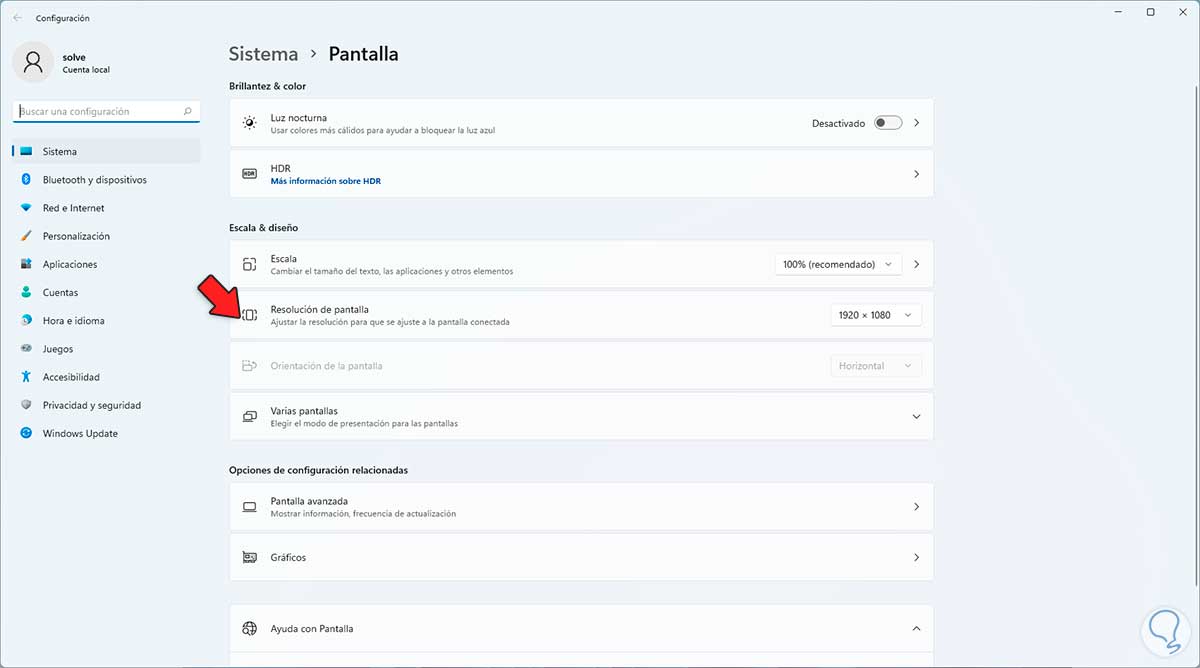Click the Accesibilidad icon in sidebar
The height and width of the screenshot is (668, 1200).
26,377
